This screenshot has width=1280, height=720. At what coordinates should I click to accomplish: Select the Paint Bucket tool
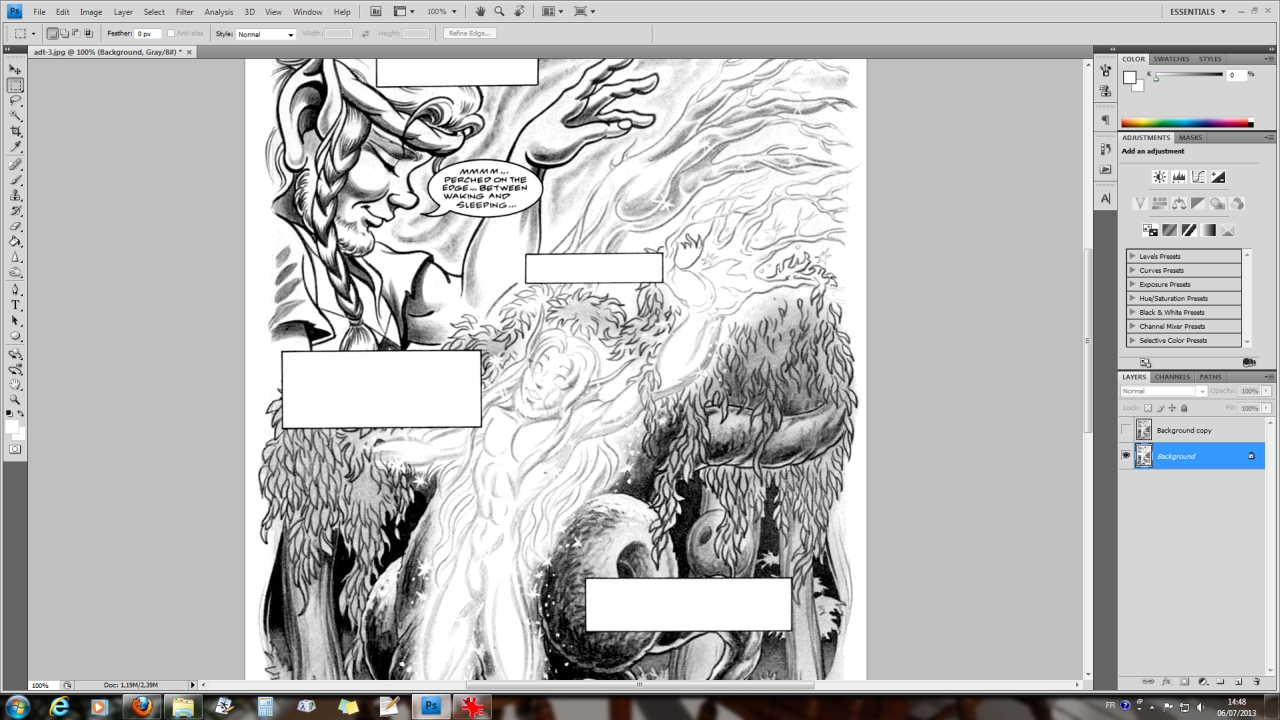(x=15, y=241)
